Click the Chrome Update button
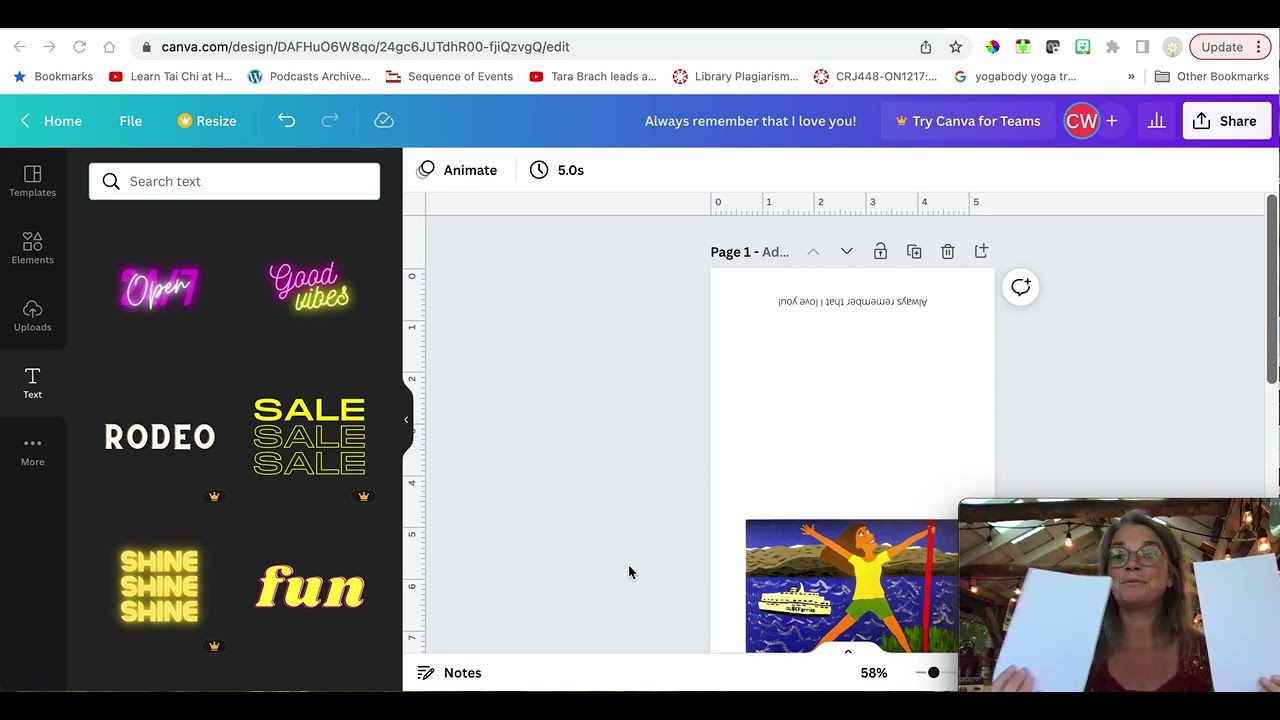The height and width of the screenshot is (720, 1280). tap(1230, 47)
